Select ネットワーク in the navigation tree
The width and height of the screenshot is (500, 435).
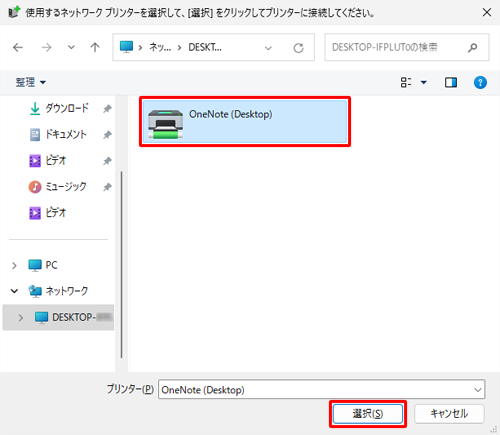click(x=58, y=291)
